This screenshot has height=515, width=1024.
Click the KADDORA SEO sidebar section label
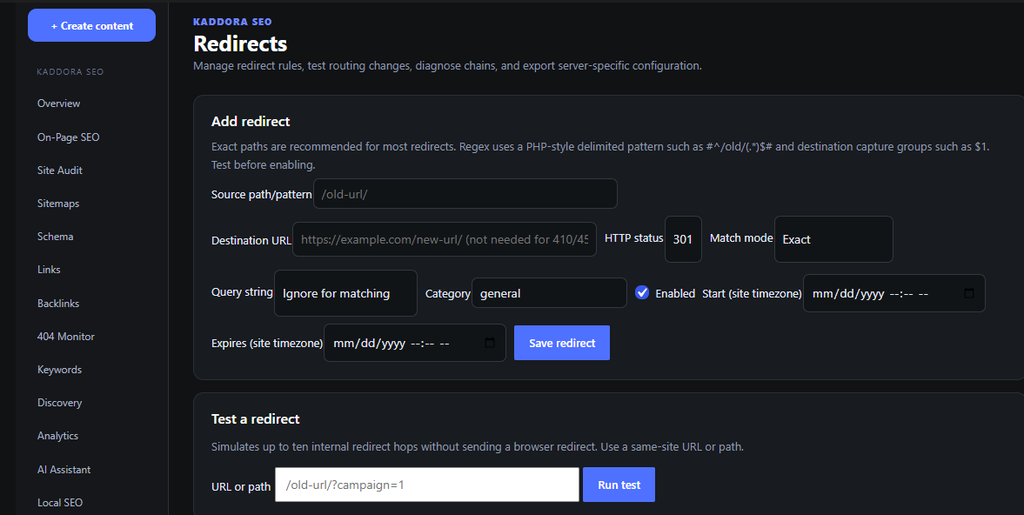tap(70, 72)
